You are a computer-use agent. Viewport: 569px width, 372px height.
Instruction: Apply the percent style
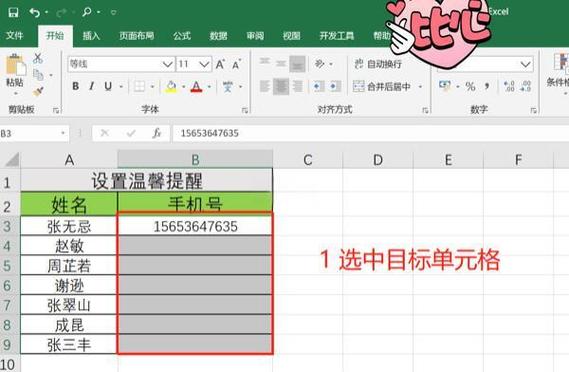tap(470, 86)
